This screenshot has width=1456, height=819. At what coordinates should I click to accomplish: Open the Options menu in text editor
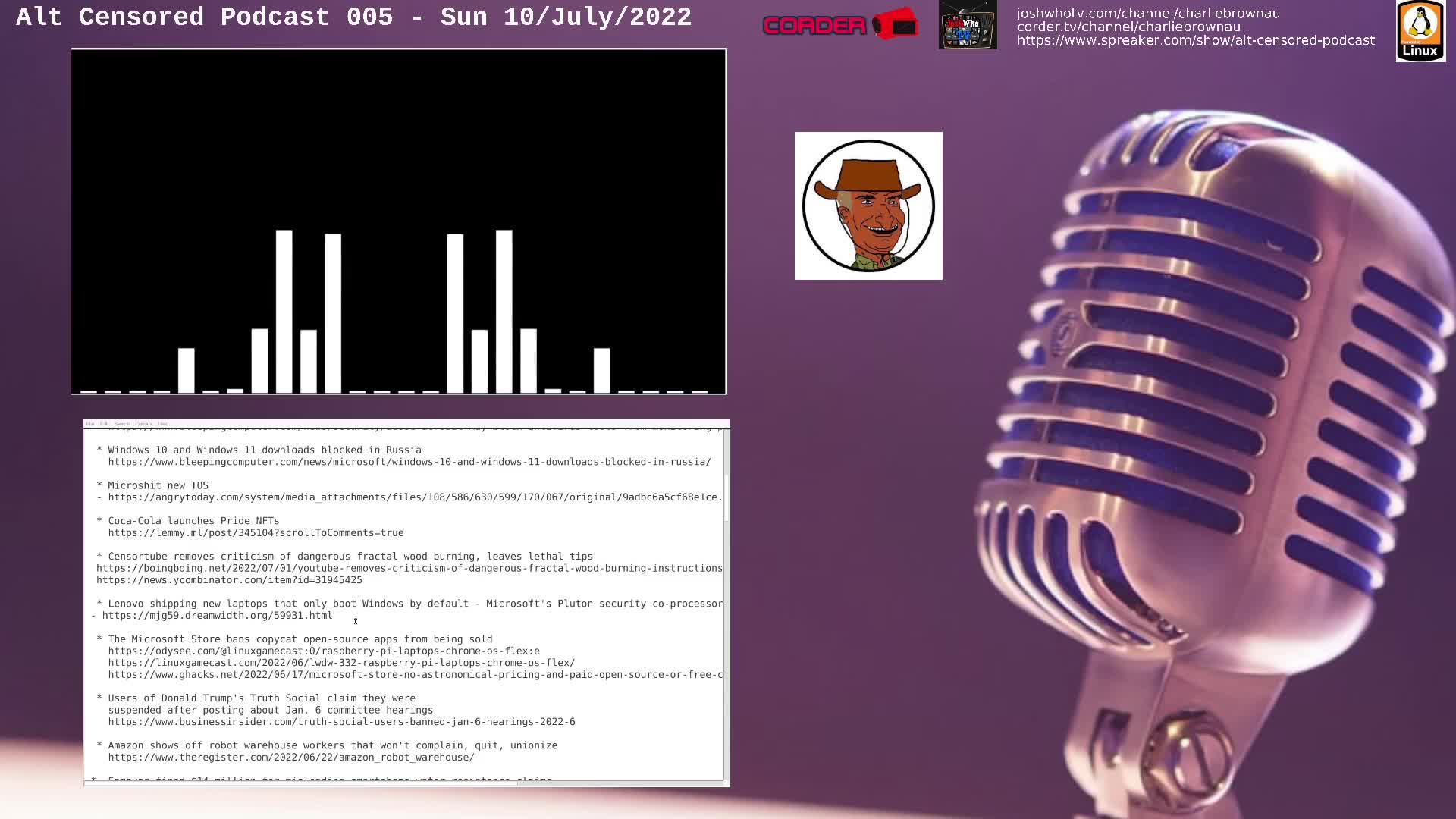143,424
